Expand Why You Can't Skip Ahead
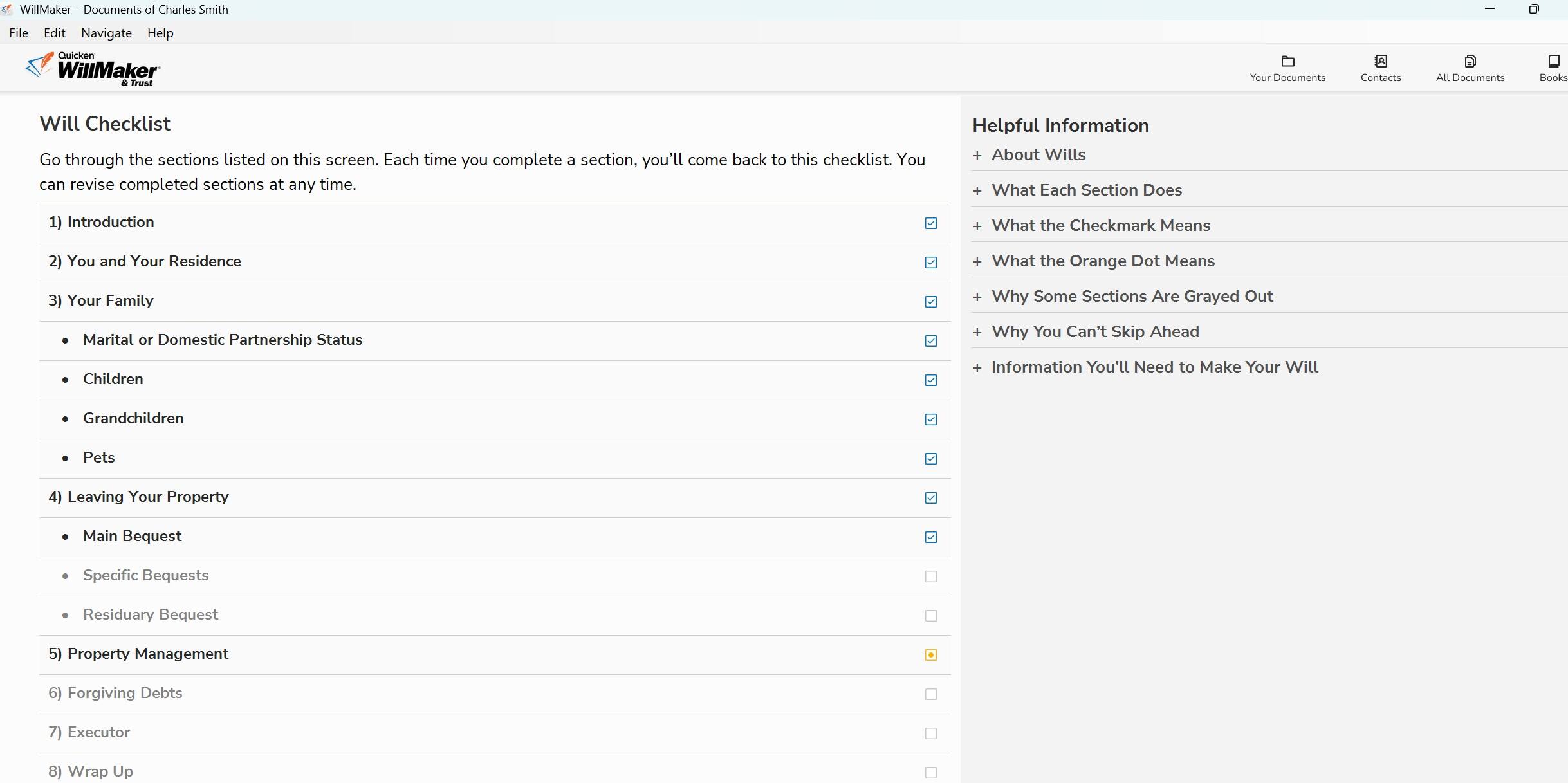Viewport: 1568px width, 783px height. (1094, 332)
